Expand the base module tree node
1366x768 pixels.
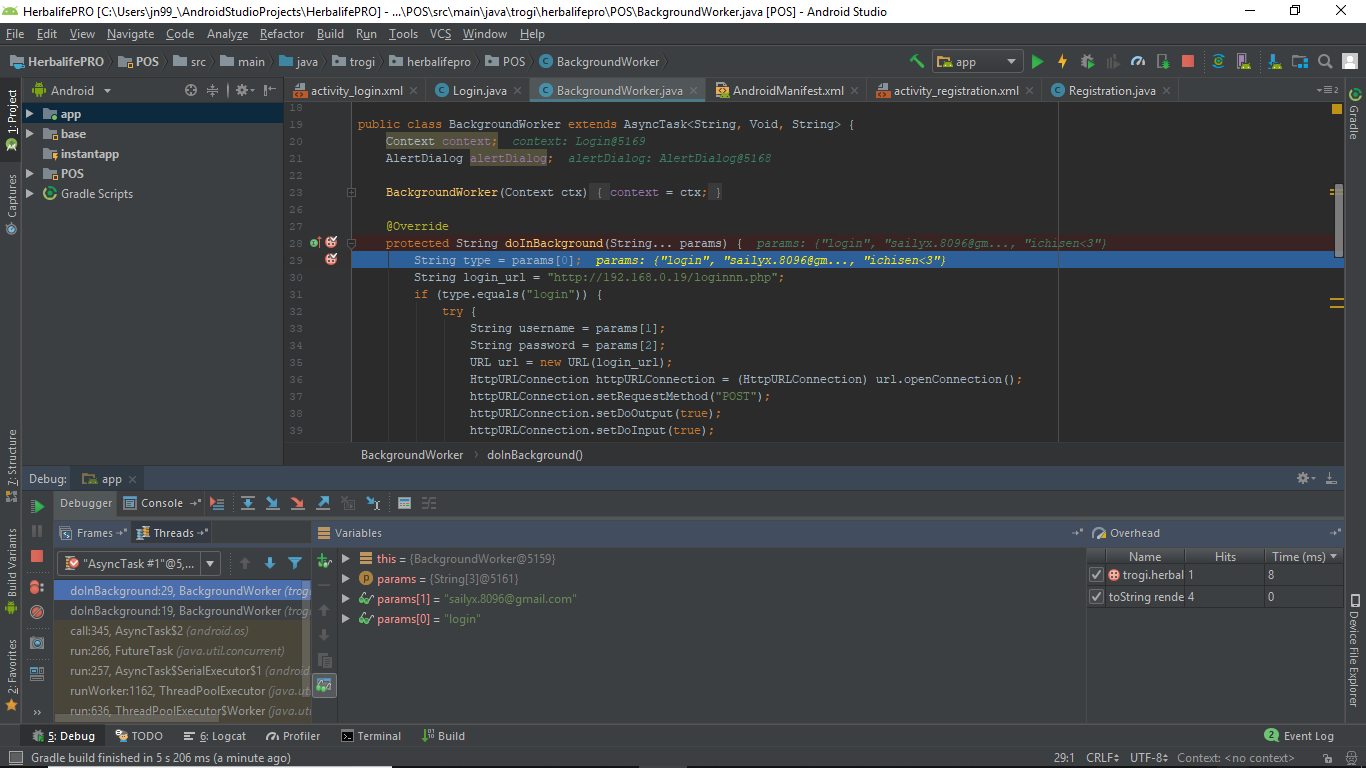(x=30, y=134)
